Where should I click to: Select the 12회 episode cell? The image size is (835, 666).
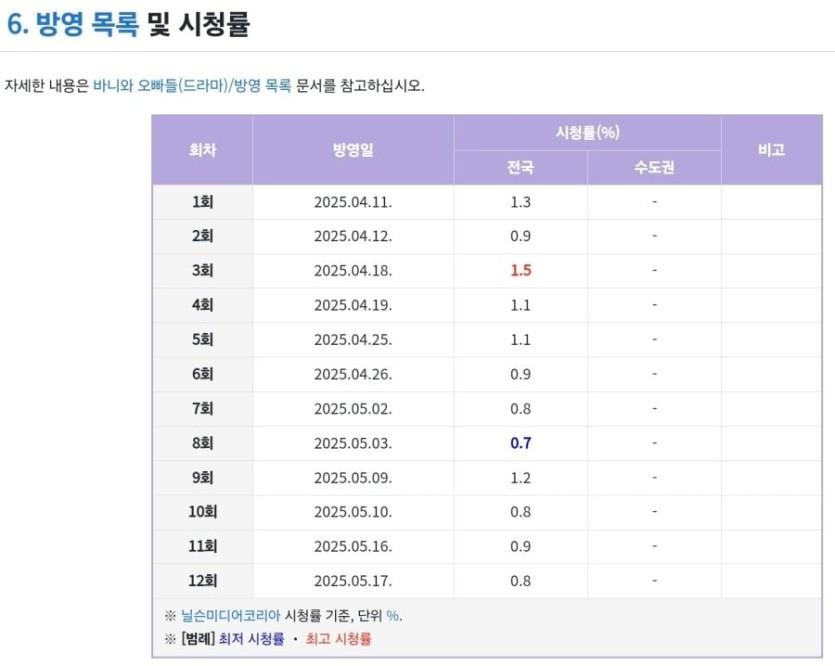pos(202,580)
